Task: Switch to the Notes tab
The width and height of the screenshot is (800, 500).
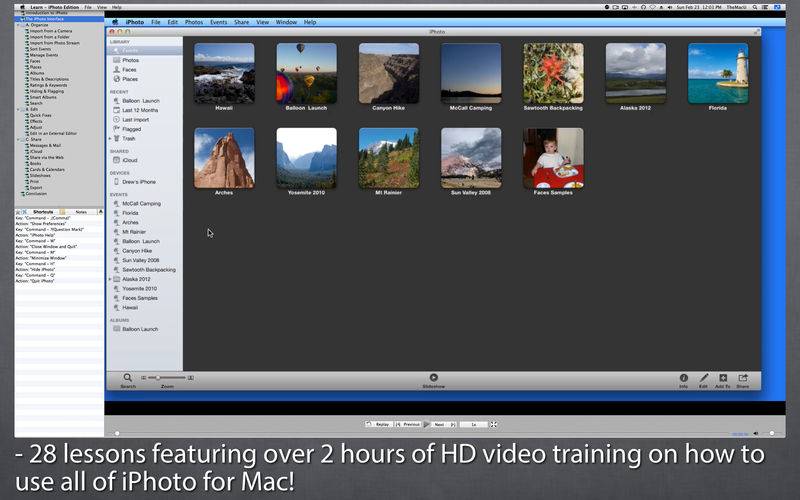Action: pos(81,211)
